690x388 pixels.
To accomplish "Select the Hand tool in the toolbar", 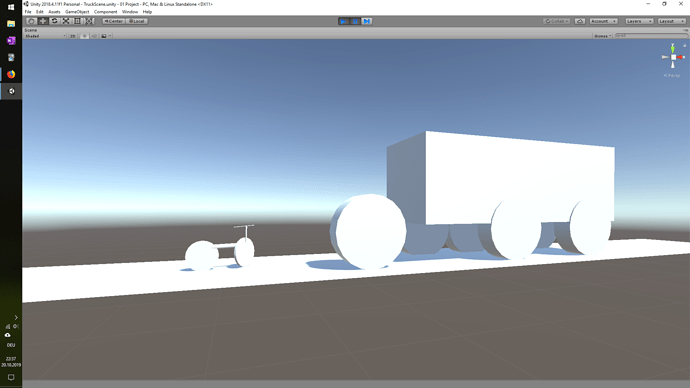I will [x=31, y=21].
